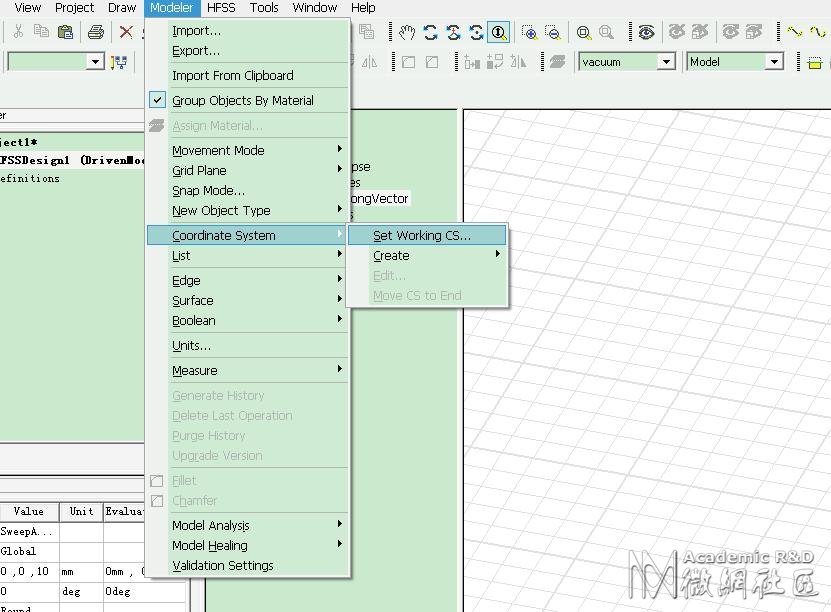Click the 'Value' column header

click(29, 511)
